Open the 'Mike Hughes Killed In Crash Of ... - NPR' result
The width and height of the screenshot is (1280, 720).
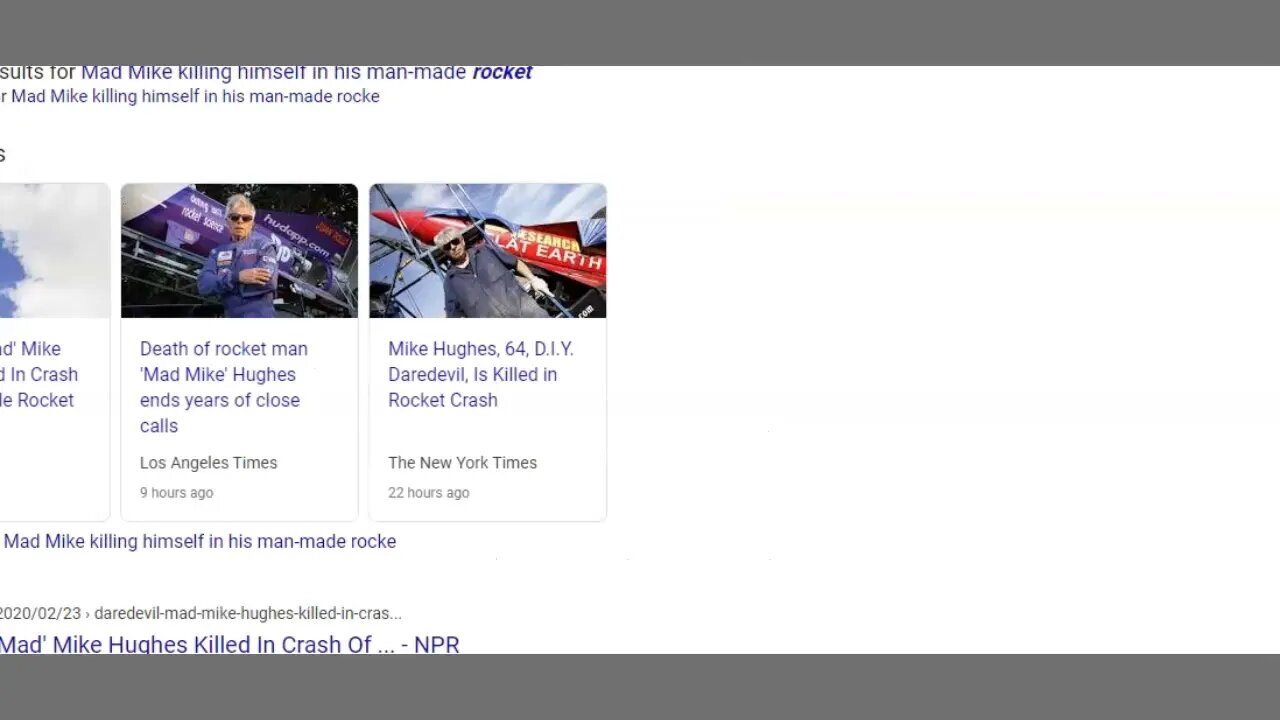(229, 644)
